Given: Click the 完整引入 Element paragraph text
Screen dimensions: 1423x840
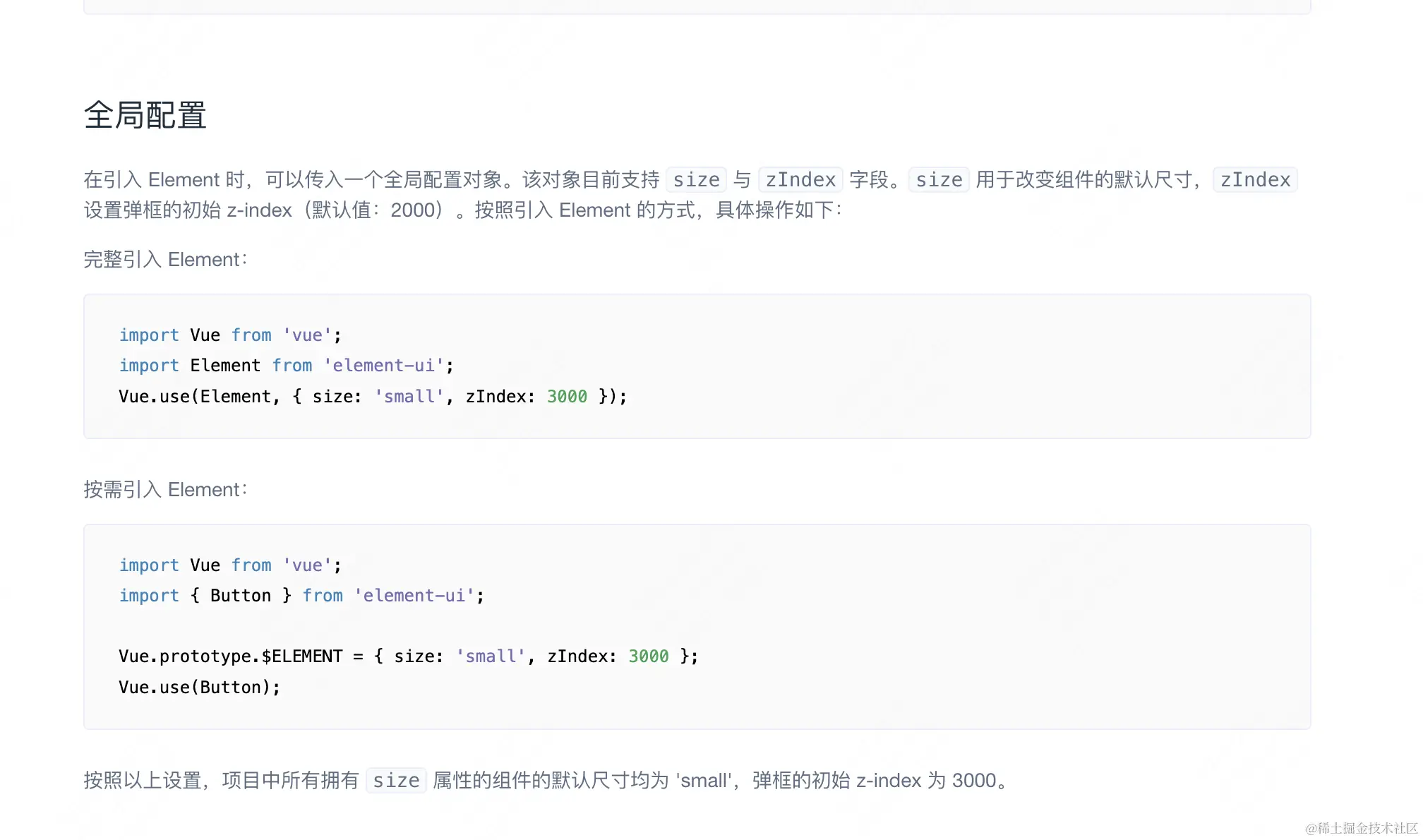Looking at the screenshot, I should (x=165, y=260).
